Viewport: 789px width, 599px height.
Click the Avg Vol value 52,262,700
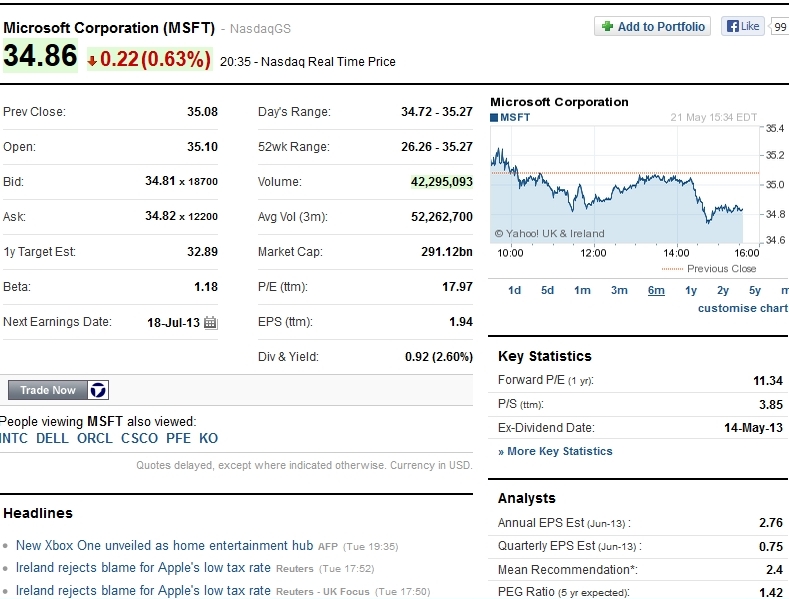tap(442, 217)
